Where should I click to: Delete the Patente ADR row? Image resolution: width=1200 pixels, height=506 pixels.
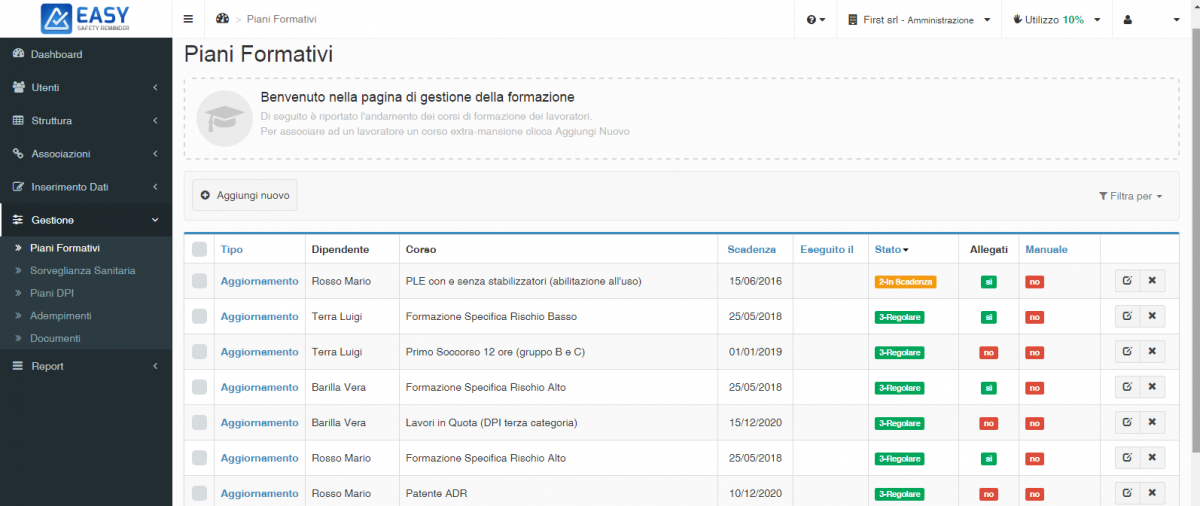pos(1152,493)
